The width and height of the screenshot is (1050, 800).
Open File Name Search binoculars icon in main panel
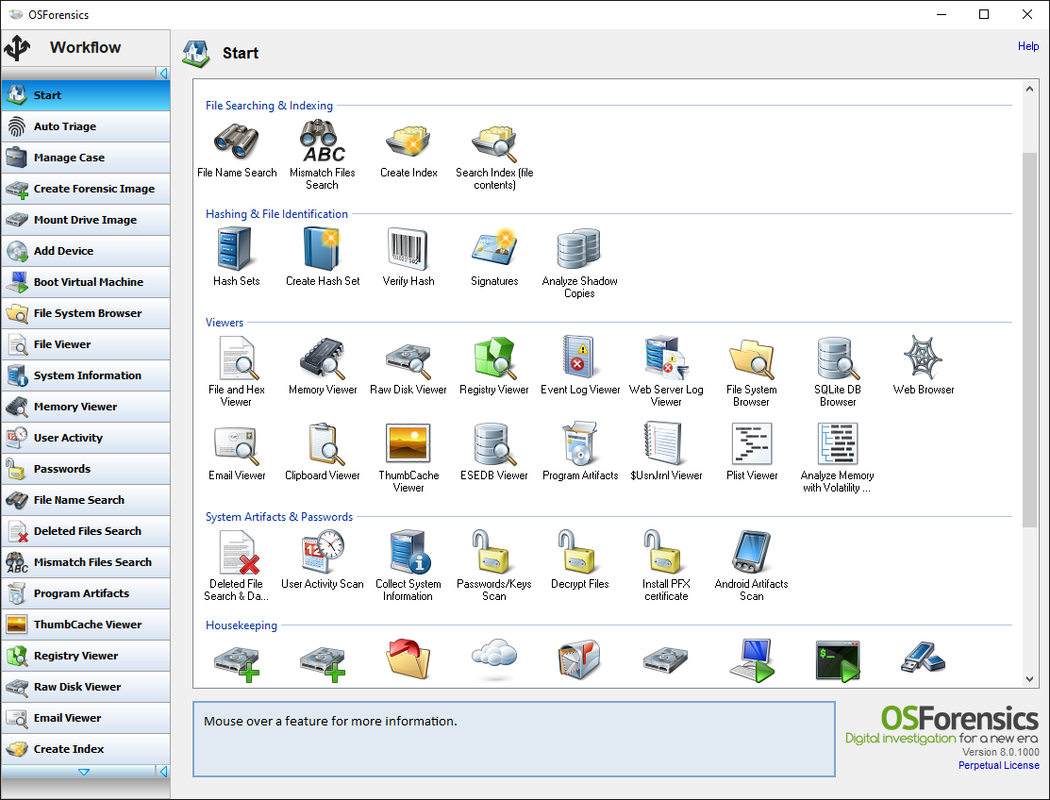[236, 141]
